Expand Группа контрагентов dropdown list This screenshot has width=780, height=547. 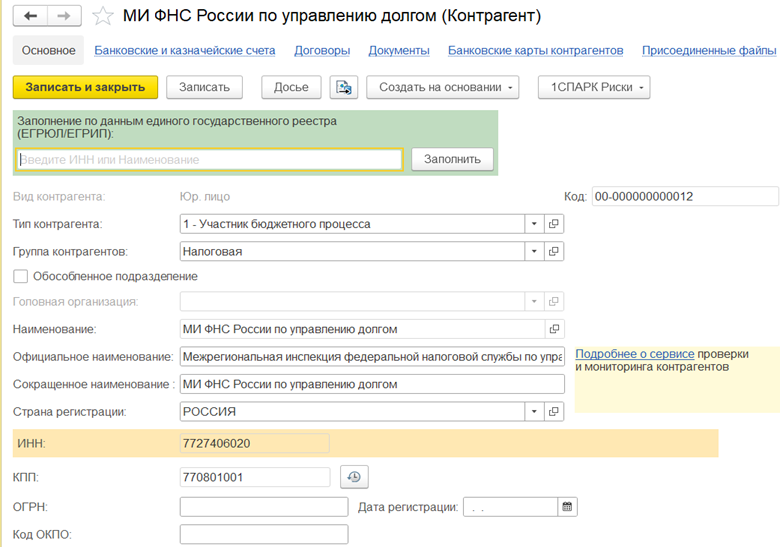pyautogui.click(x=534, y=252)
